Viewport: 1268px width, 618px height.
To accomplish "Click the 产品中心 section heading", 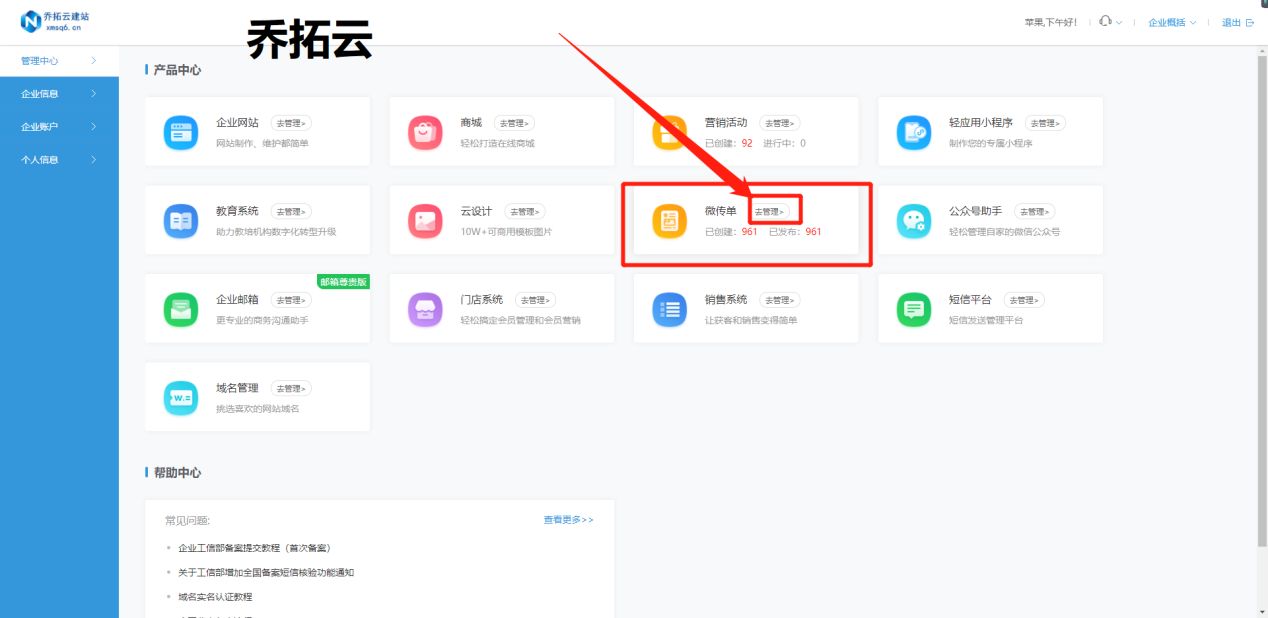I will coord(177,70).
